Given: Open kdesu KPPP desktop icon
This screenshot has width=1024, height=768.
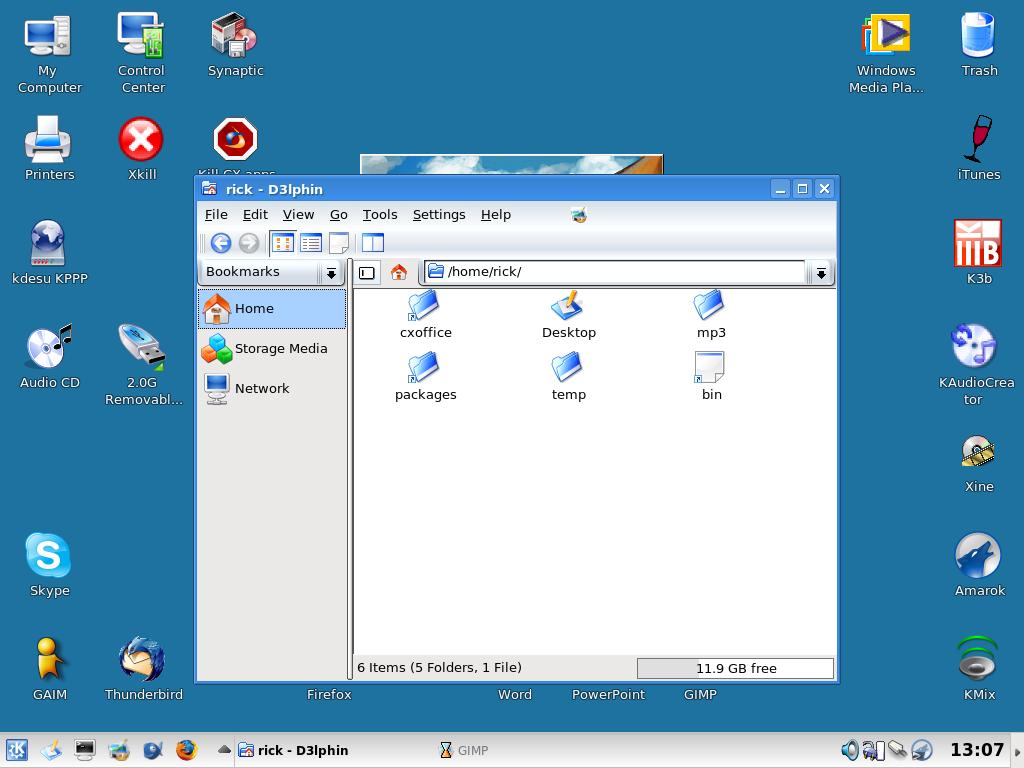Looking at the screenshot, I should (49, 252).
